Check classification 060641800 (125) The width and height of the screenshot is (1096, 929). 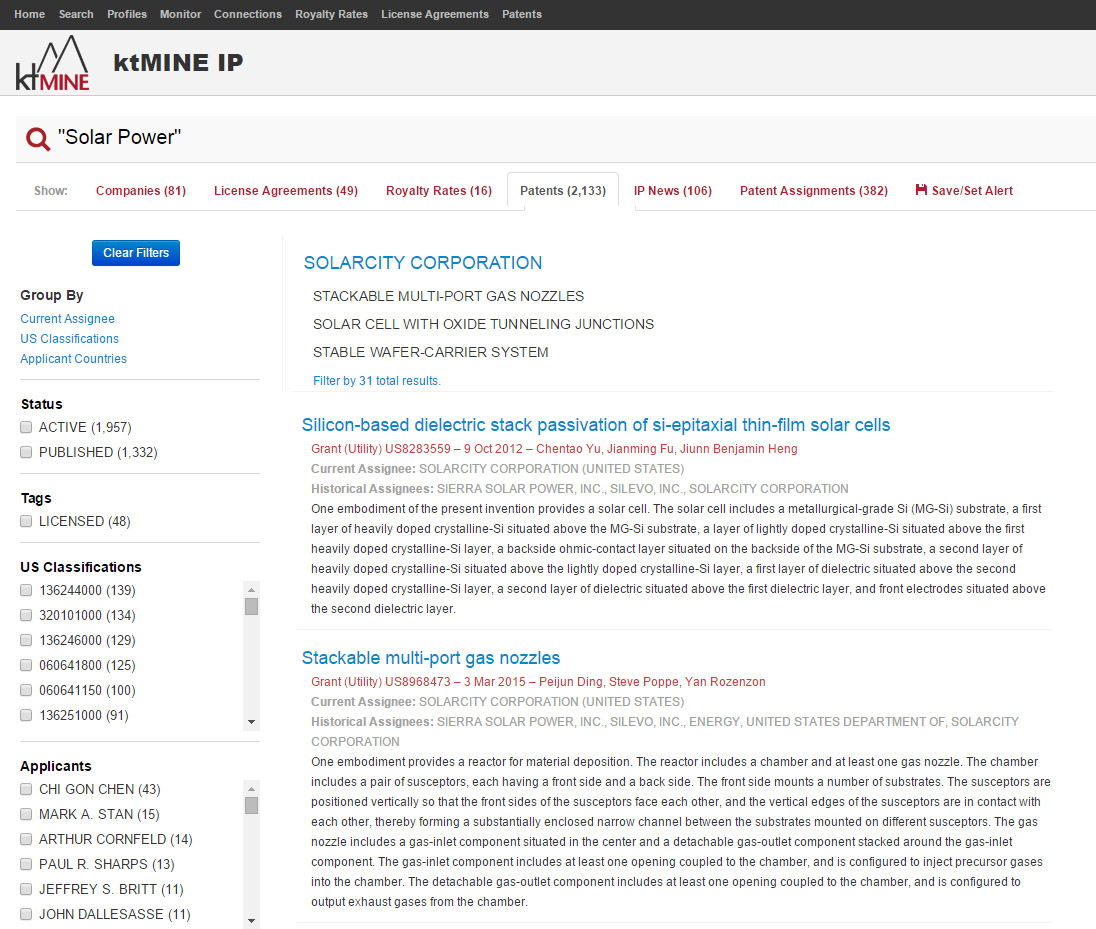pyautogui.click(x=26, y=665)
